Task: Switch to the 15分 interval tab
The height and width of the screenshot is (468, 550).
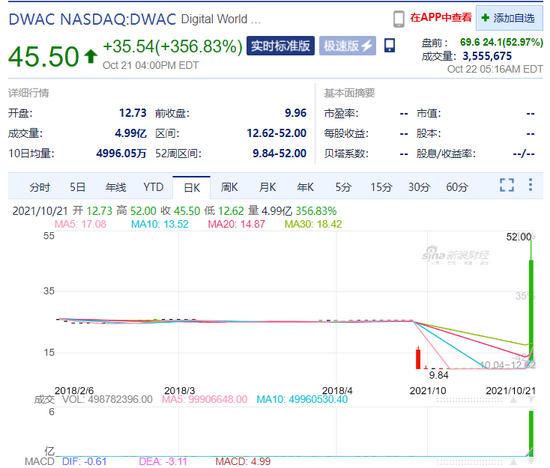Action: coord(381,187)
